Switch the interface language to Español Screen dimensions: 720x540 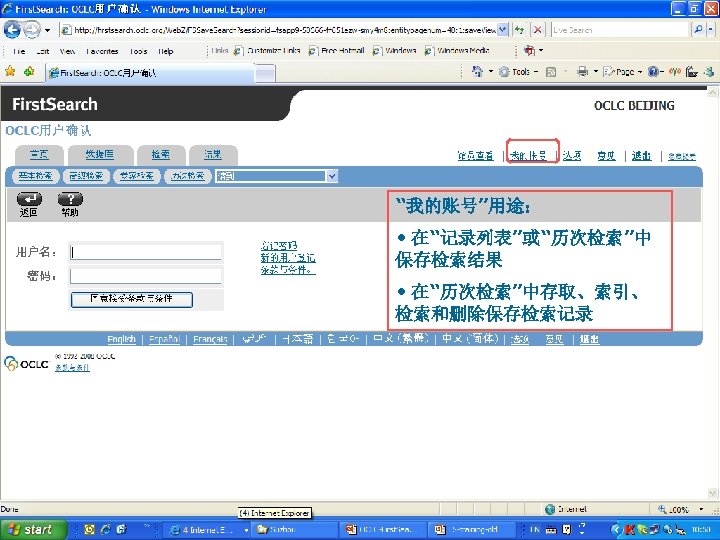click(x=164, y=339)
